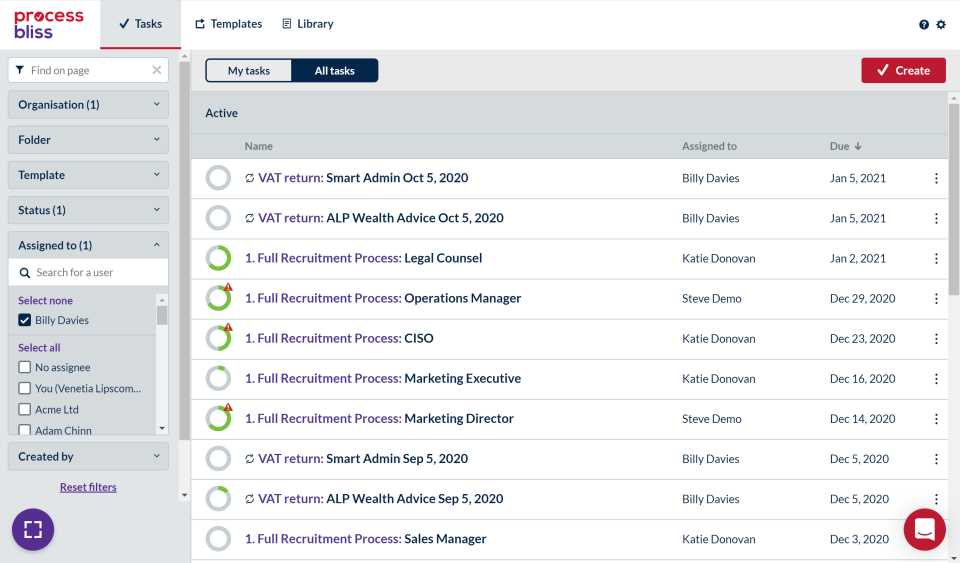960x563 pixels.
Task: Expand the Status (1) filter
Action: click(x=88, y=210)
